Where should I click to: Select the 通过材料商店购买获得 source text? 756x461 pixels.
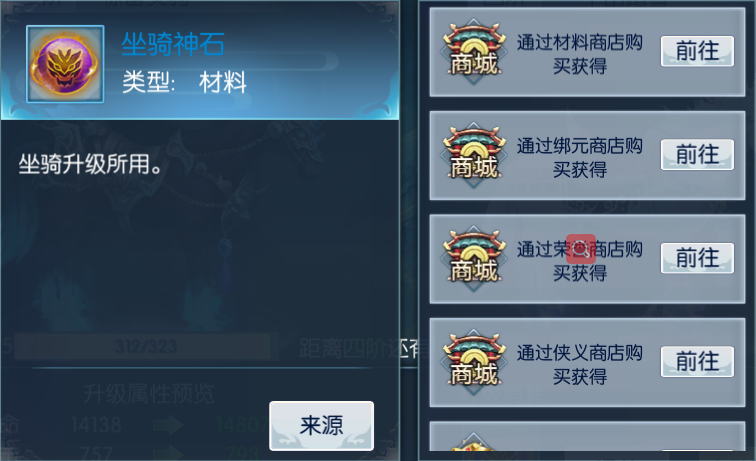point(580,54)
